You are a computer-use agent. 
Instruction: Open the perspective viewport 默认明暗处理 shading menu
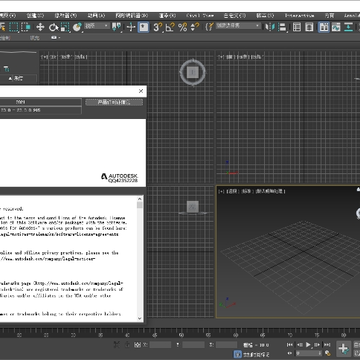coord(270,191)
